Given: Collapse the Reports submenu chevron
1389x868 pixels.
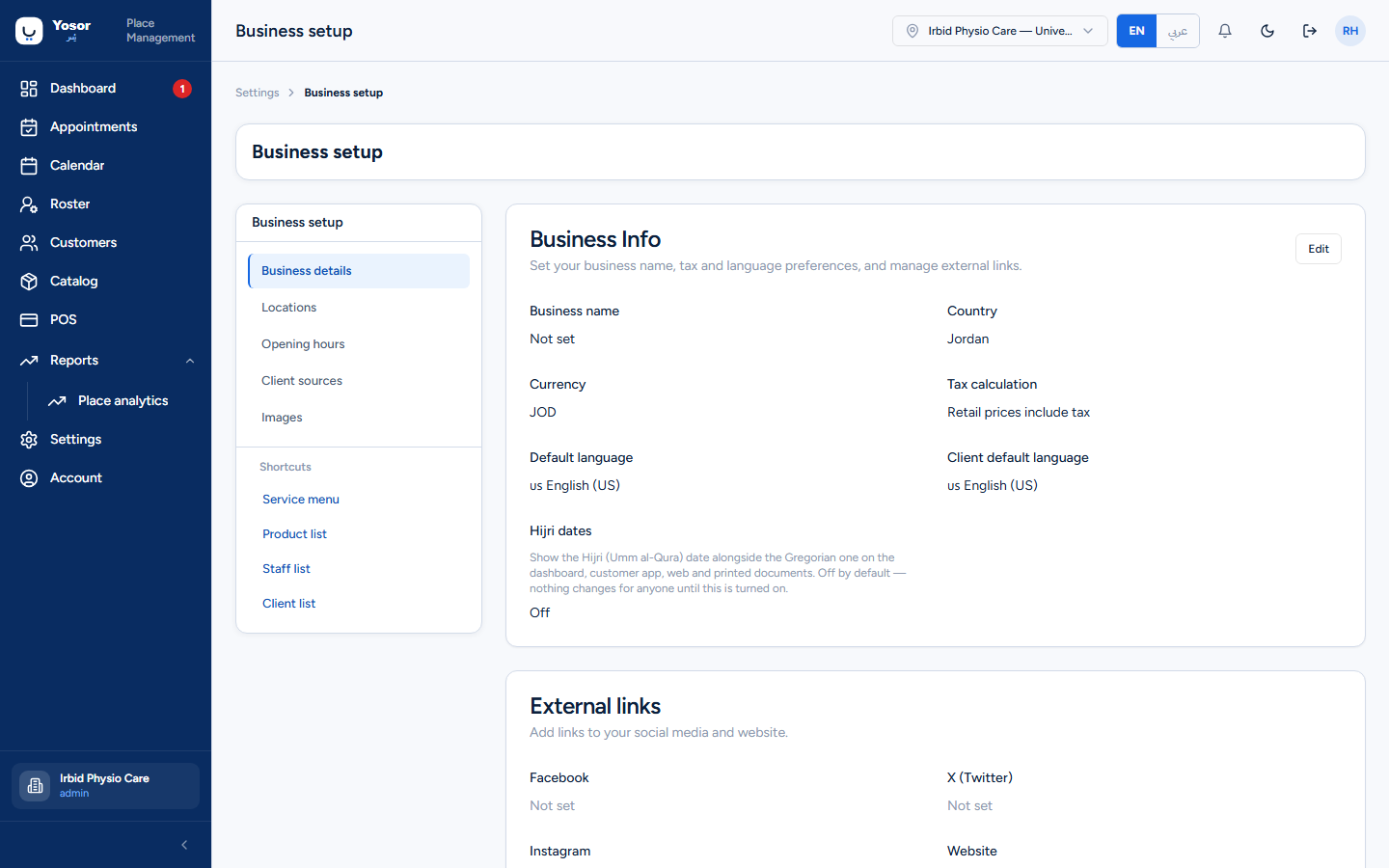Looking at the screenshot, I should point(190,361).
